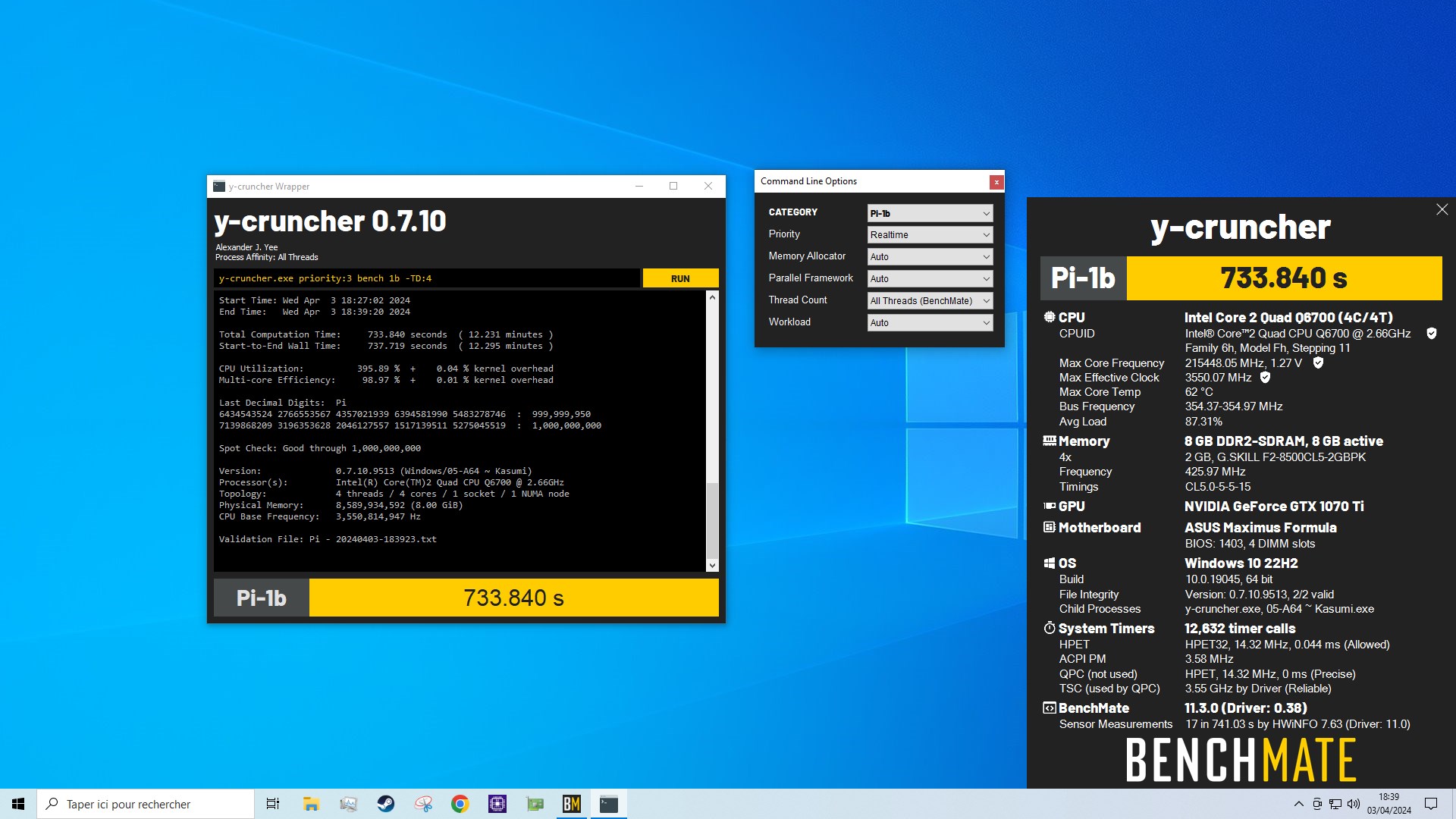This screenshot has width=1456, height=819.
Task: Switch to BenchMate in the taskbar
Action: point(572,804)
